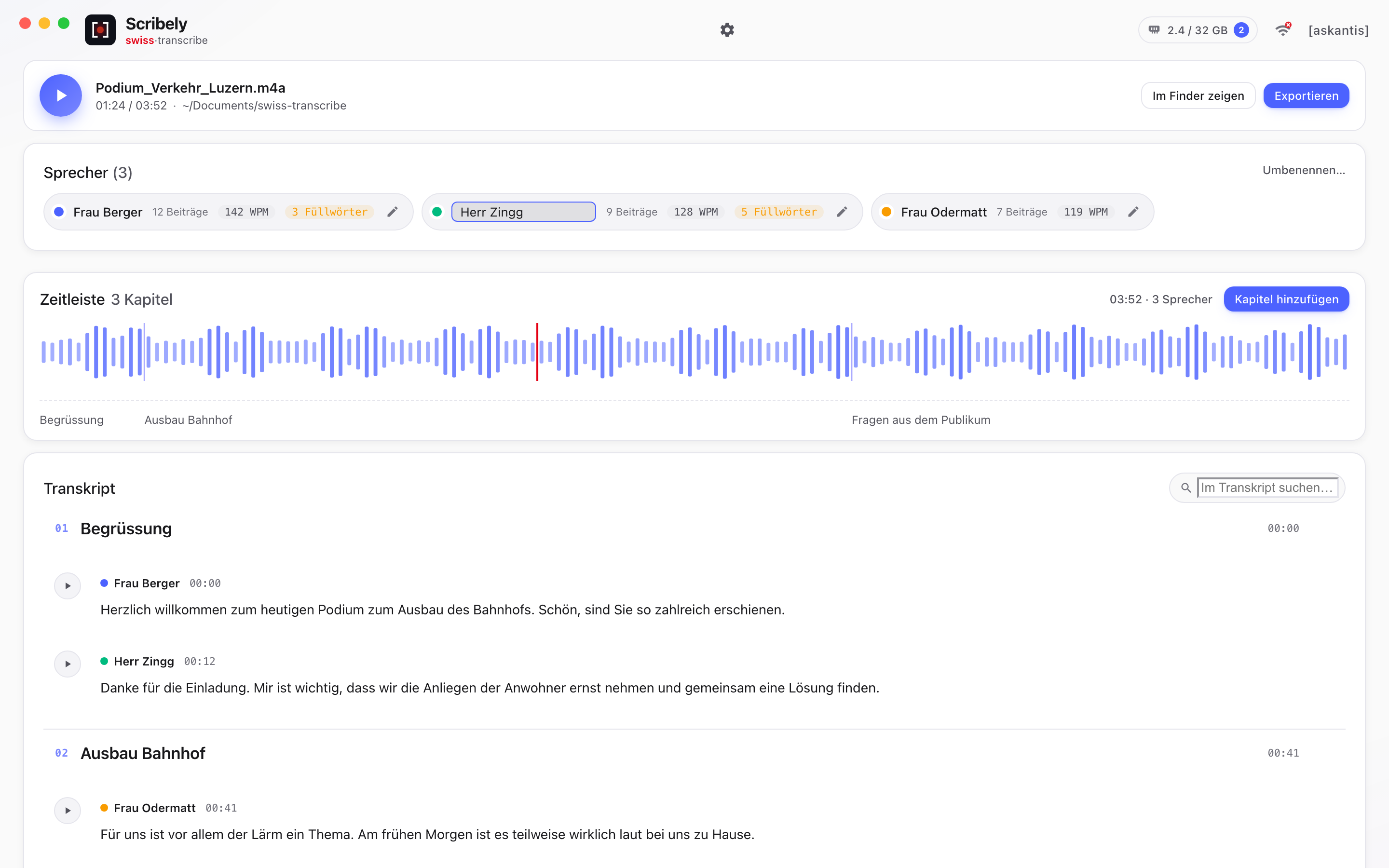The image size is (1389, 868).
Task: Click Kapitel hinzufügen button
Action: click(x=1286, y=299)
